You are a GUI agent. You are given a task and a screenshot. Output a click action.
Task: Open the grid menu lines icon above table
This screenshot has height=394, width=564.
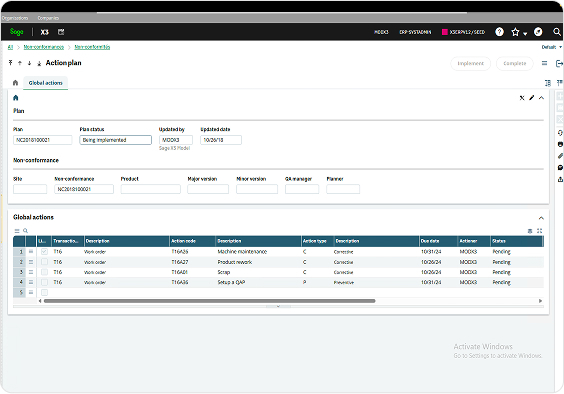(17, 231)
